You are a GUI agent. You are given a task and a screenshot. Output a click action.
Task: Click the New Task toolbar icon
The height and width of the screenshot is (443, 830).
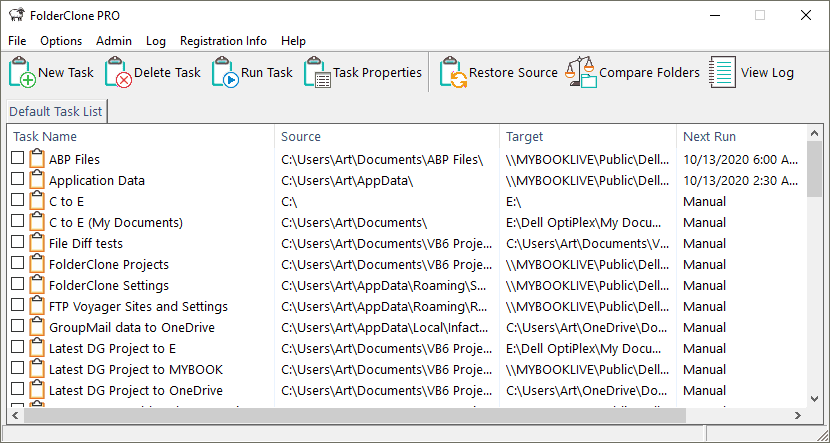(x=22, y=72)
